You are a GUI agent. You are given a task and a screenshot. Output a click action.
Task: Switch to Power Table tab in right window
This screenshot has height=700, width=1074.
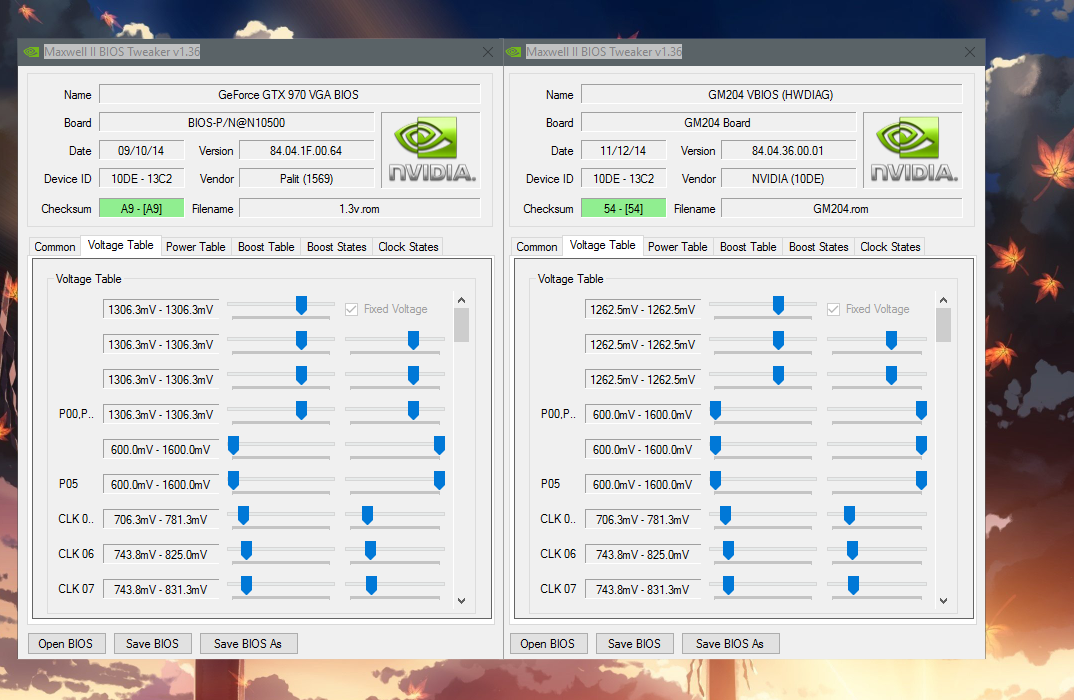[x=677, y=247]
